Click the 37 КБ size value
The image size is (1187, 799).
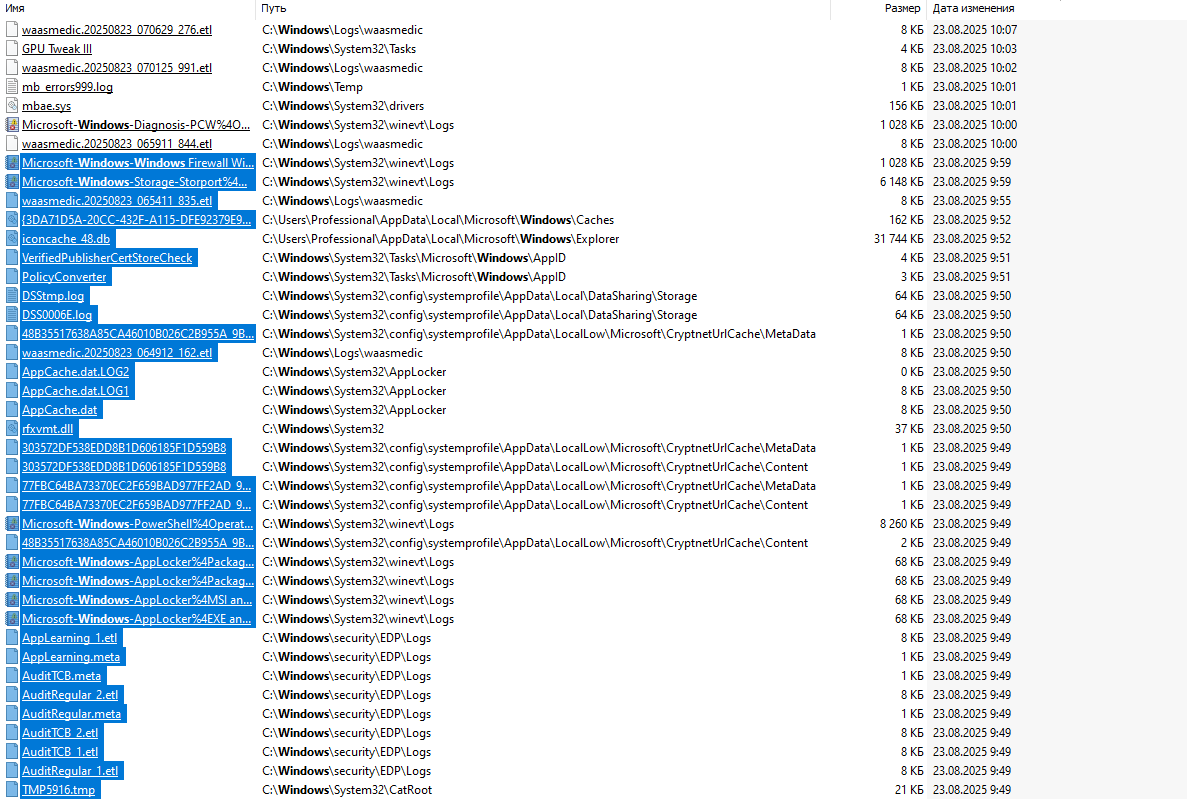(909, 429)
